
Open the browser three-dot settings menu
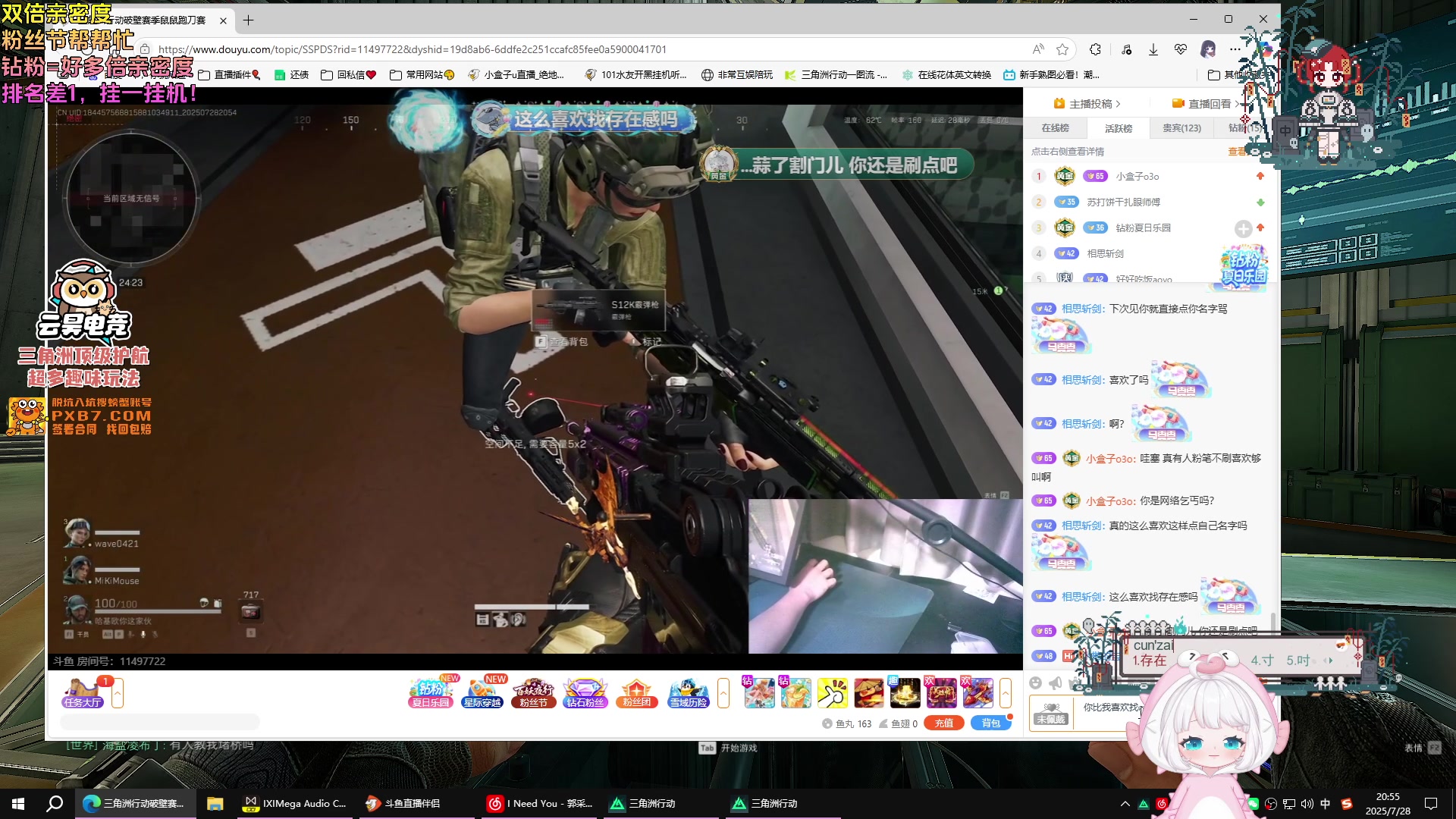click(1235, 49)
